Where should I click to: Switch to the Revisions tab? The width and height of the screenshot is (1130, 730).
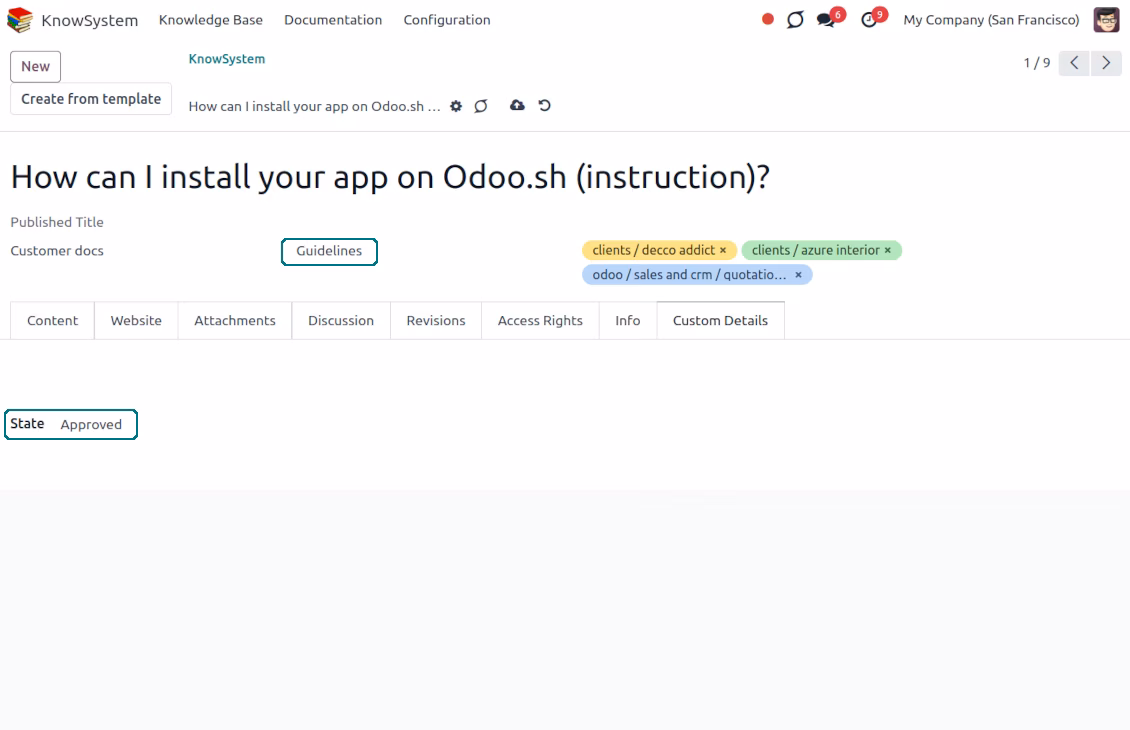(436, 321)
